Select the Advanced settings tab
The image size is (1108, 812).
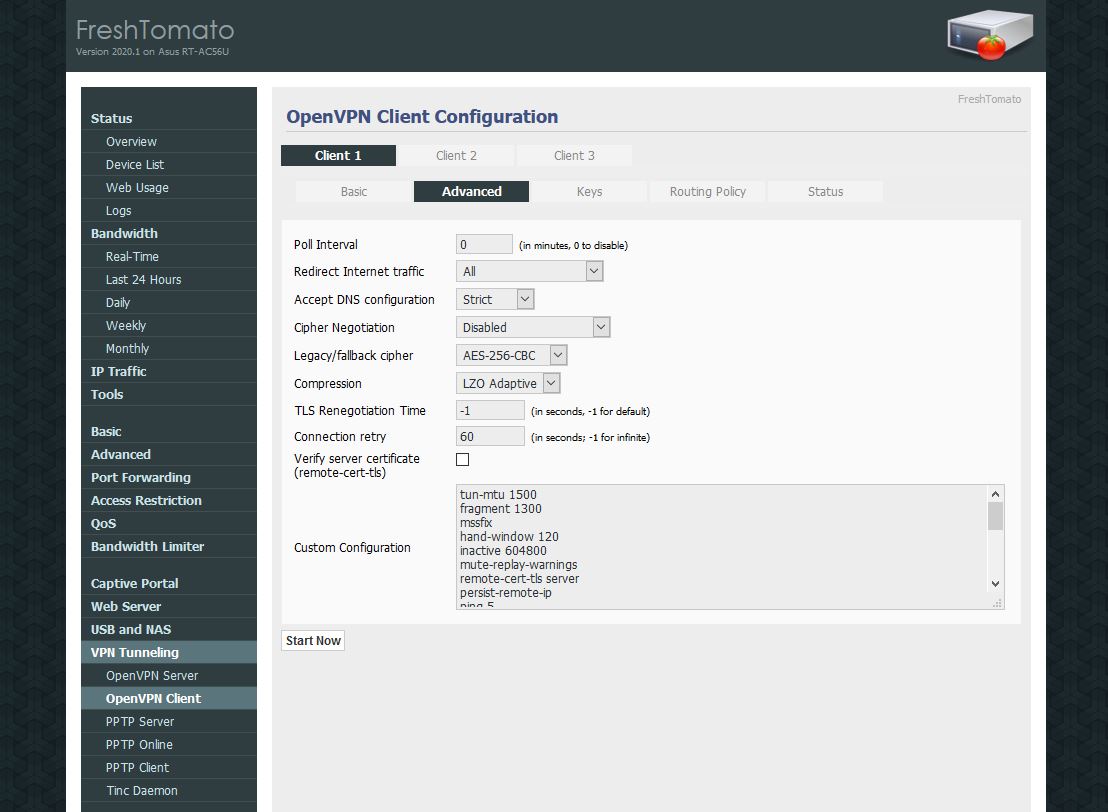[x=471, y=192]
